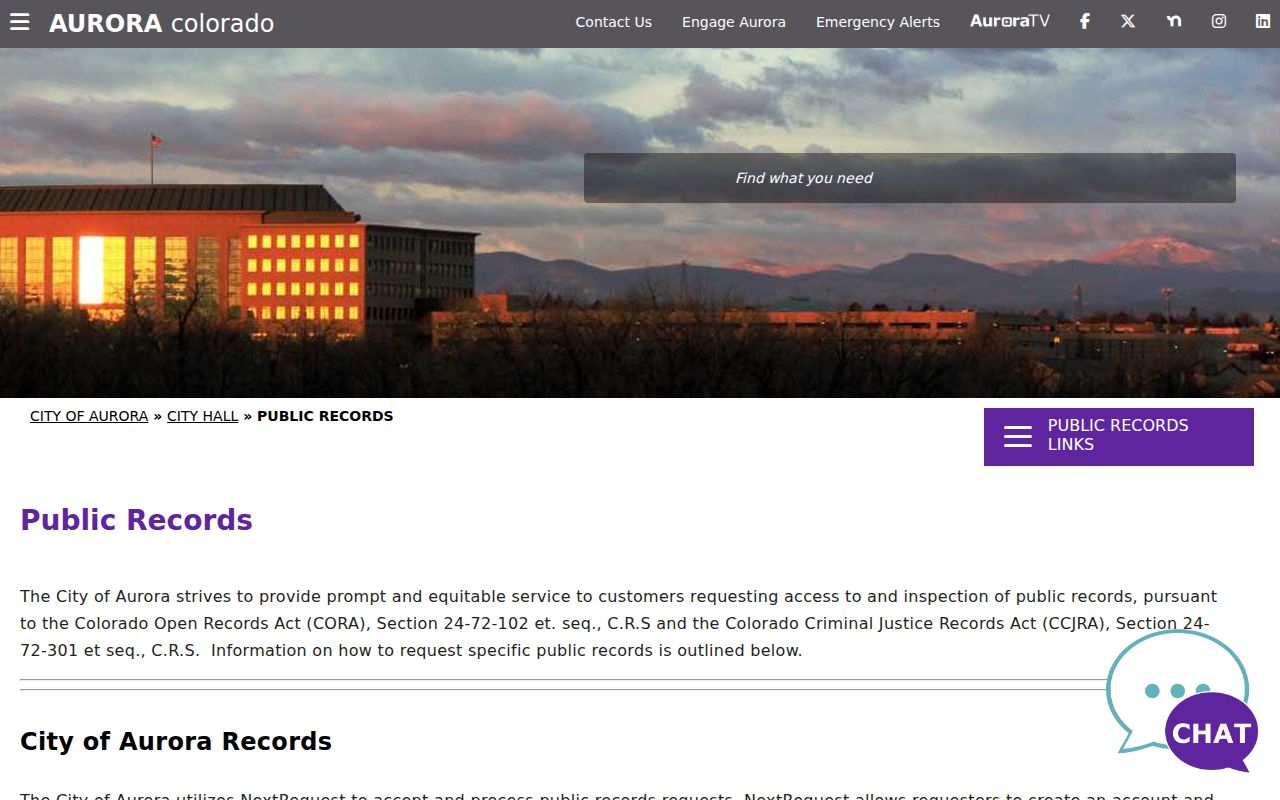Click the PUBLIC RECORDS breadcrumb text

(x=325, y=416)
